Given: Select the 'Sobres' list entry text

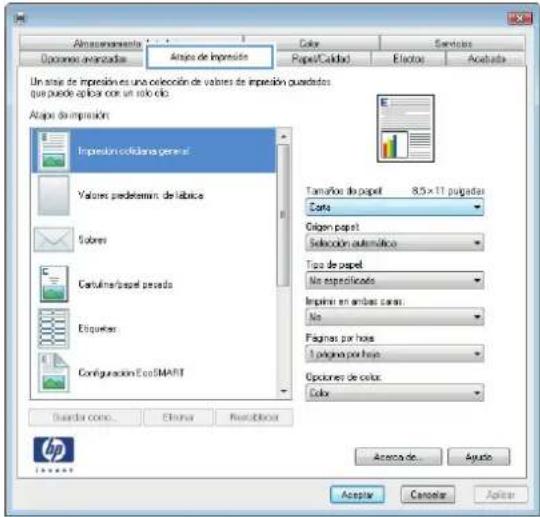Looking at the screenshot, I should [92, 239].
